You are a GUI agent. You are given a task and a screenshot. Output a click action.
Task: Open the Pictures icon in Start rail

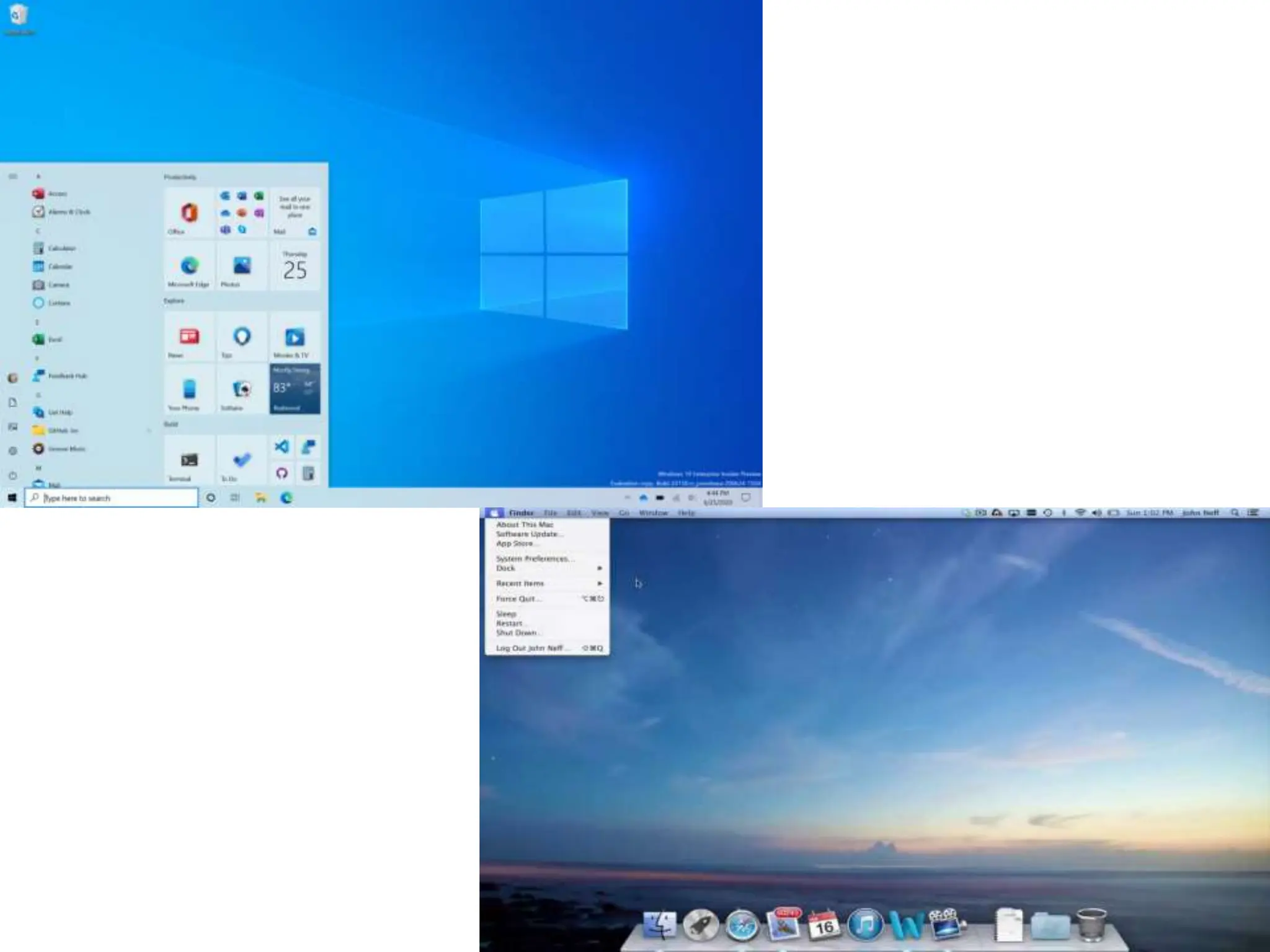click(12, 427)
